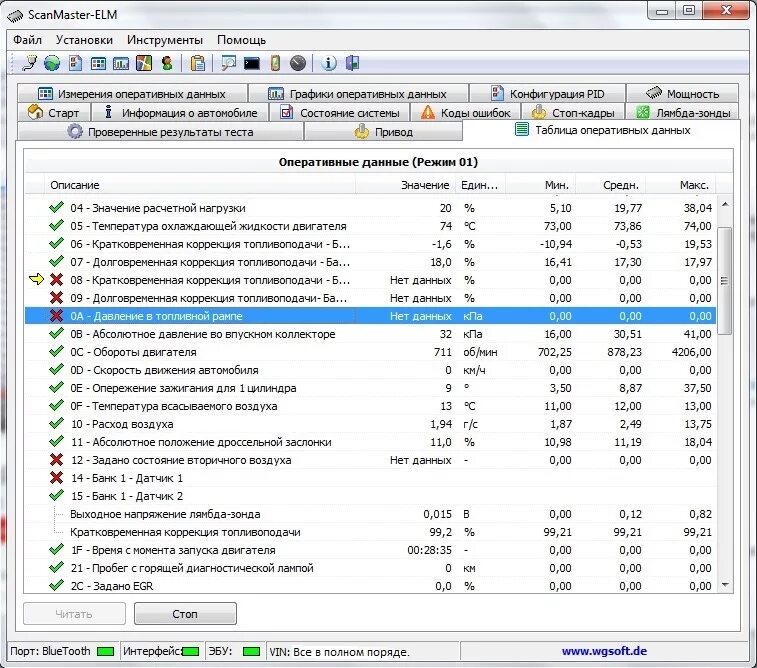The height and width of the screenshot is (668, 757).
Task: Click green check icon of row 0C
Action: 56,351
